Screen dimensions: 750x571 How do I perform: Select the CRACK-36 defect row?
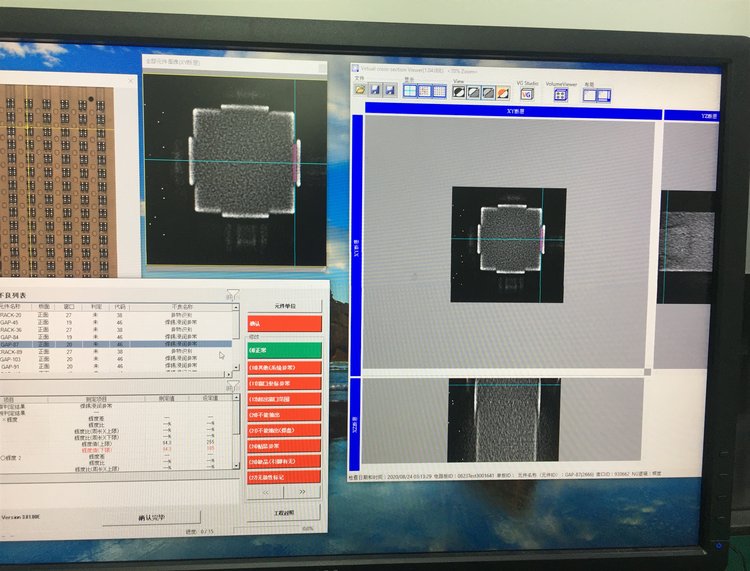[116, 329]
